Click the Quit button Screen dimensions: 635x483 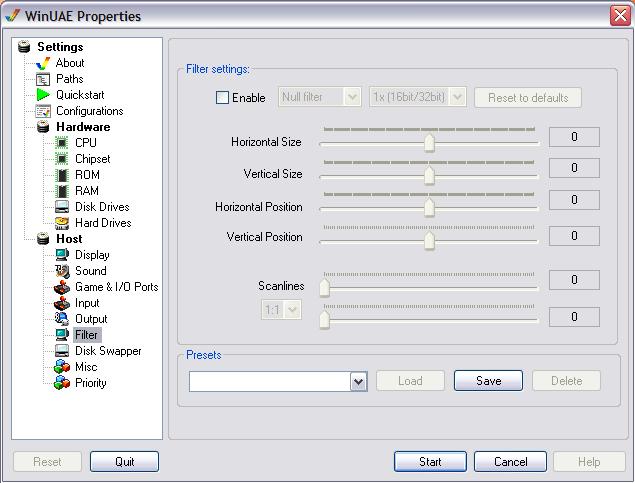(x=124, y=462)
